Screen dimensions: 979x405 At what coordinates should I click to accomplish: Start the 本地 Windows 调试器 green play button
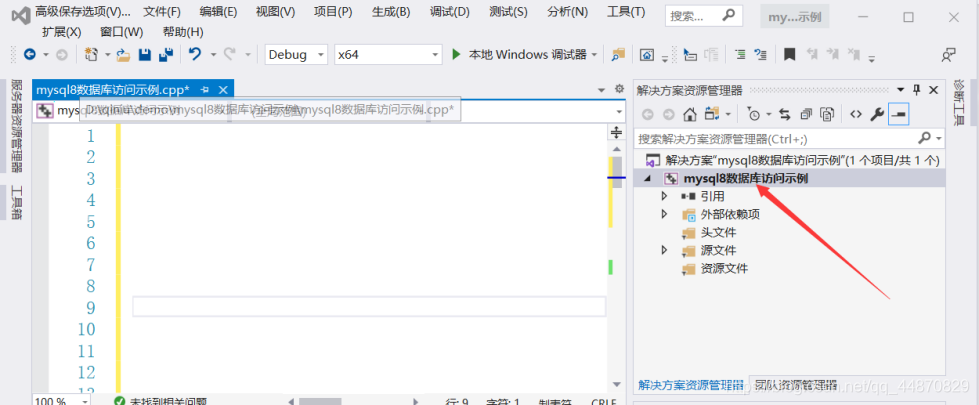(x=456, y=55)
